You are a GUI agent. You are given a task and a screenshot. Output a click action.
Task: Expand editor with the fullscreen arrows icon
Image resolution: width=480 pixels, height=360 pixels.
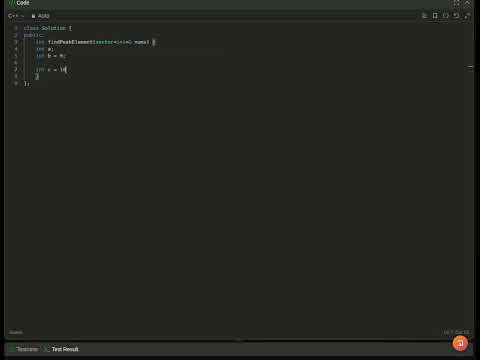pos(467,16)
